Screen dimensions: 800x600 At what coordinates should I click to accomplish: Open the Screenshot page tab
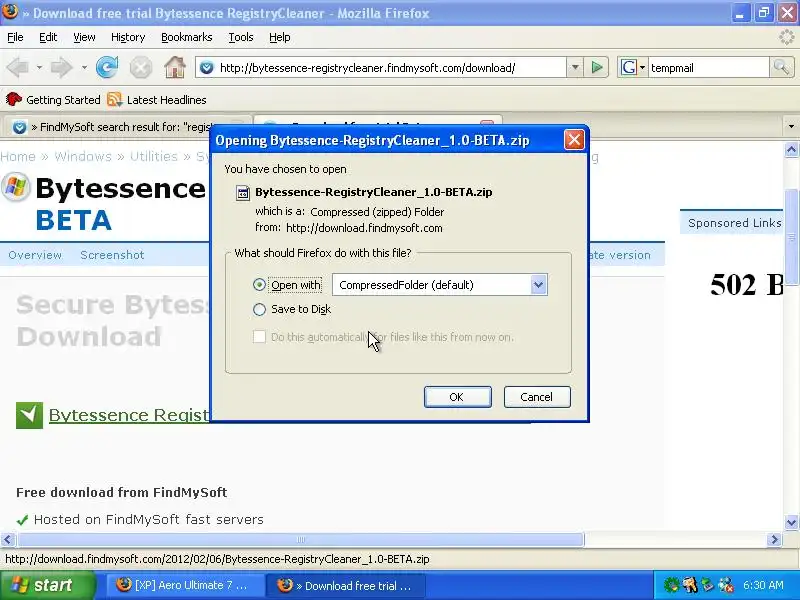pos(112,255)
